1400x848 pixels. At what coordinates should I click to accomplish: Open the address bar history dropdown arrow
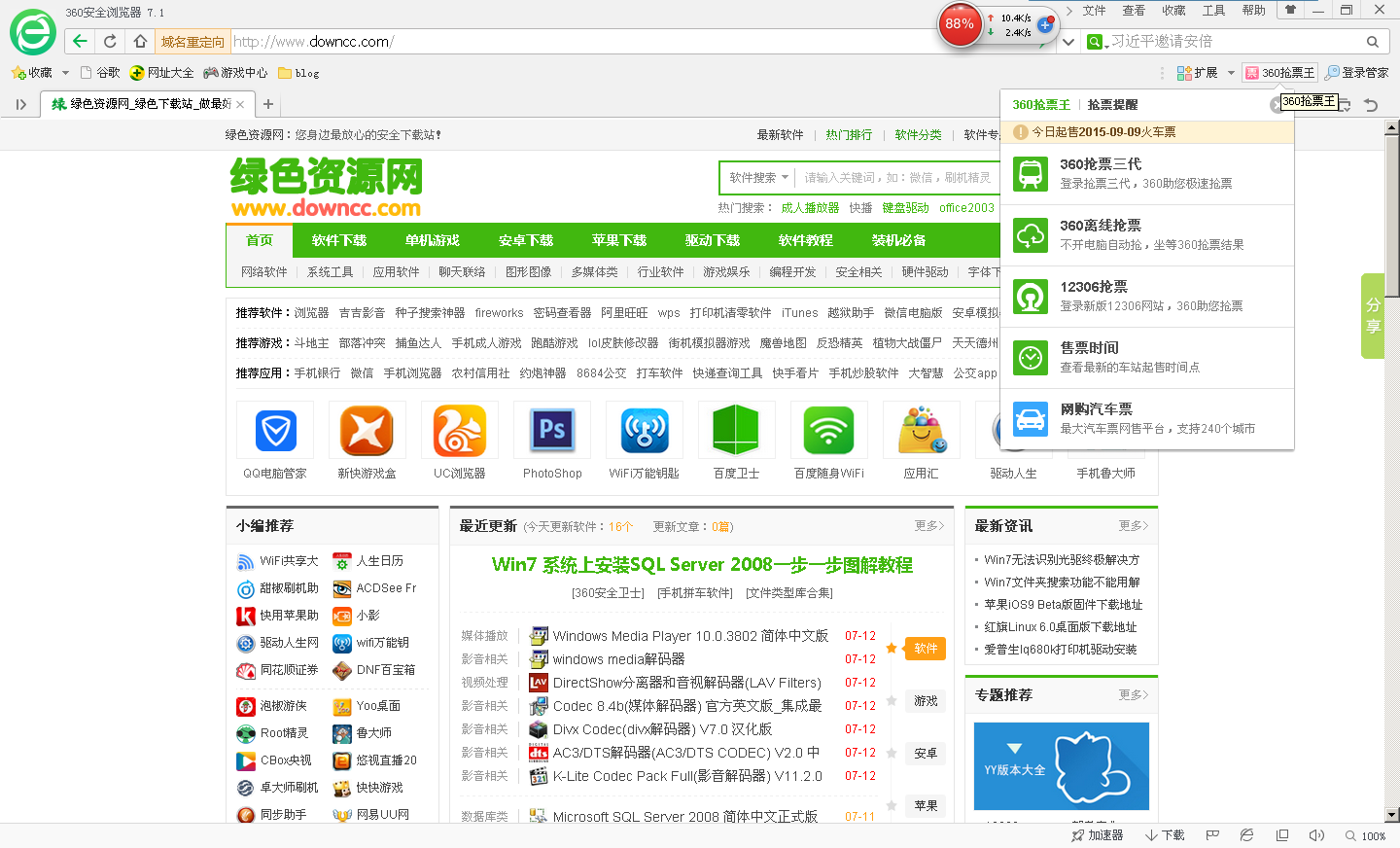tap(1068, 42)
